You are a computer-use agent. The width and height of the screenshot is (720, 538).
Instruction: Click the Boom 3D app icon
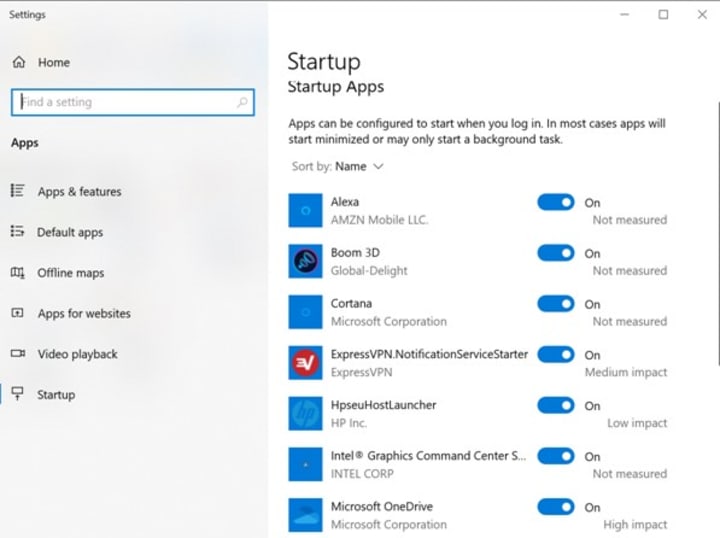pos(305,261)
